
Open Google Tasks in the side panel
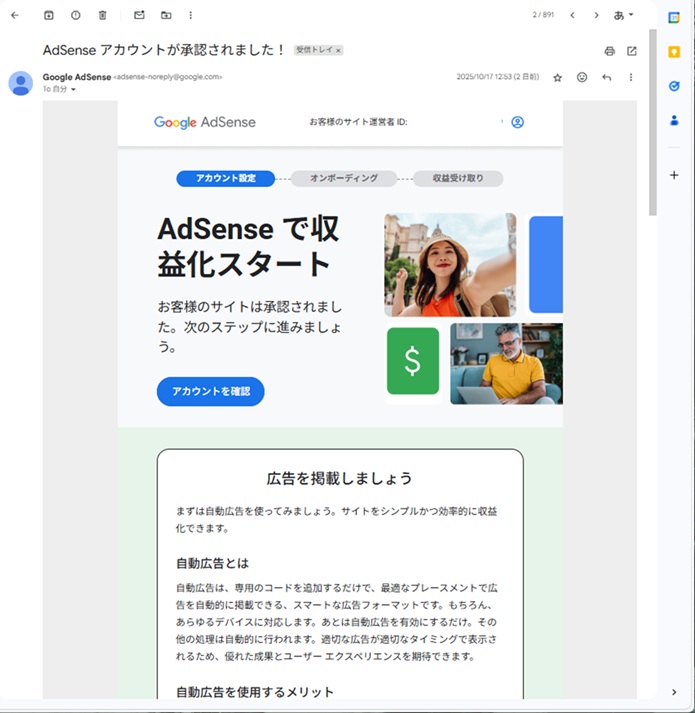click(674, 86)
